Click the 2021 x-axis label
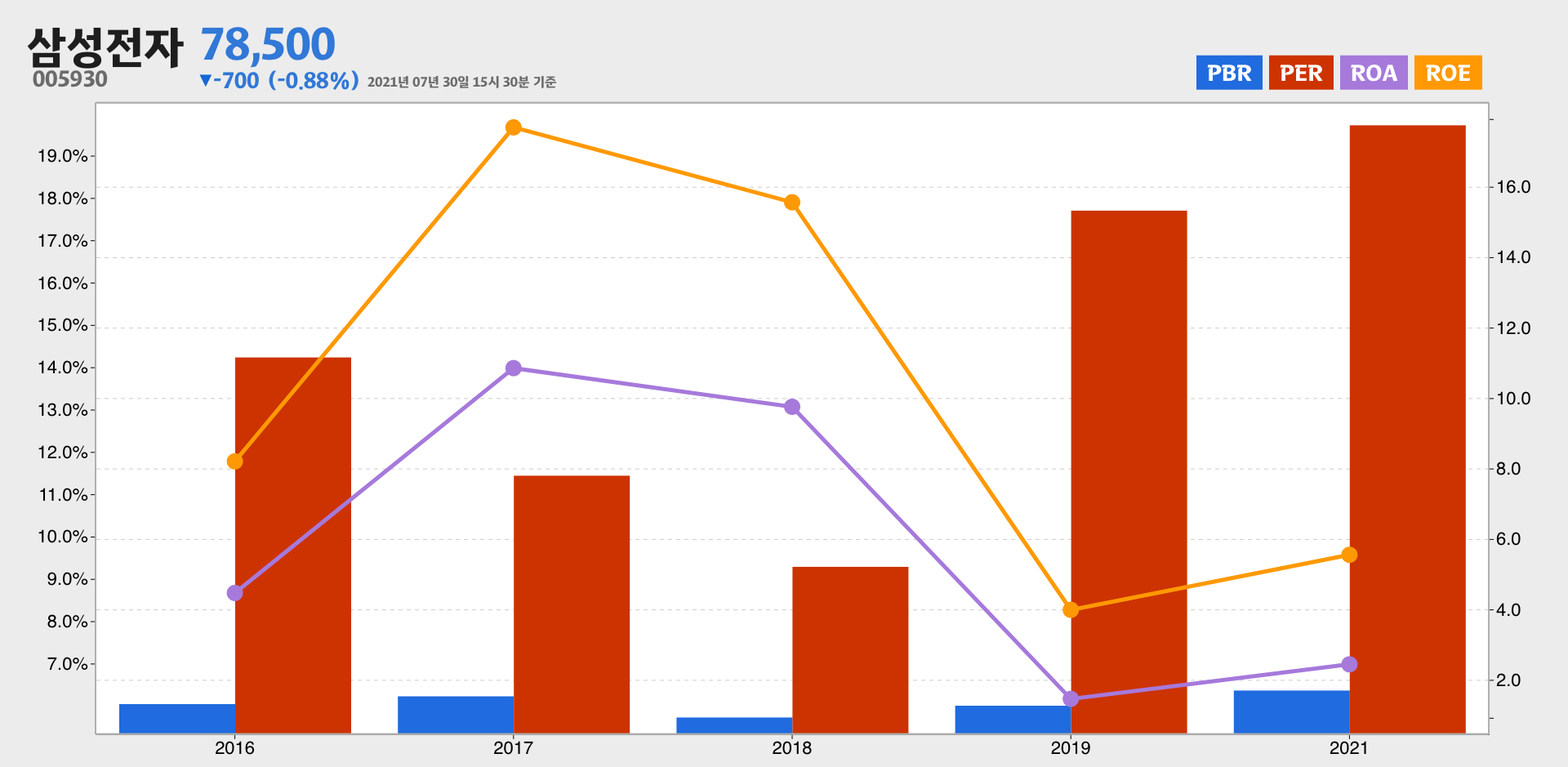 (x=1348, y=747)
